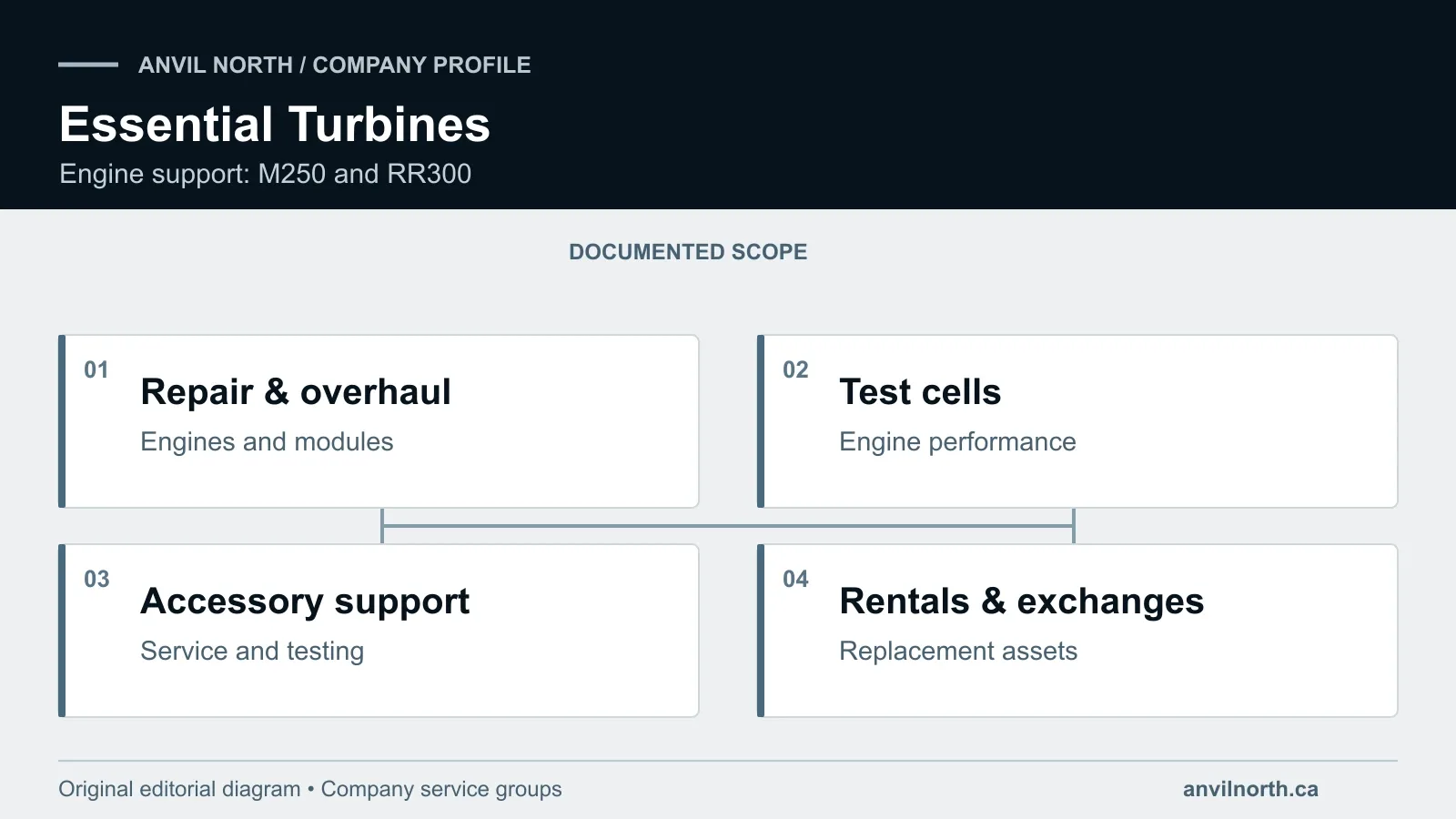
Task: Select 'Accessory support' card heading
Action: click(305, 602)
